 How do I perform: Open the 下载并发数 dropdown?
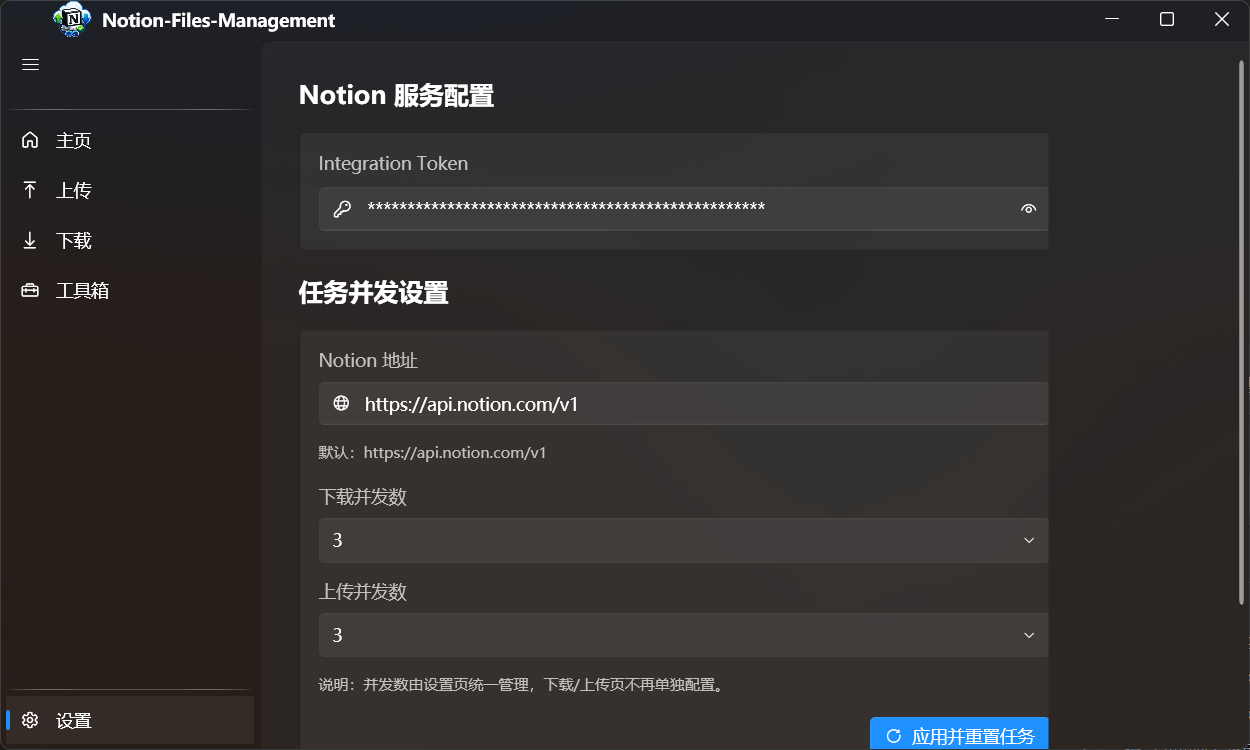click(x=683, y=540)
